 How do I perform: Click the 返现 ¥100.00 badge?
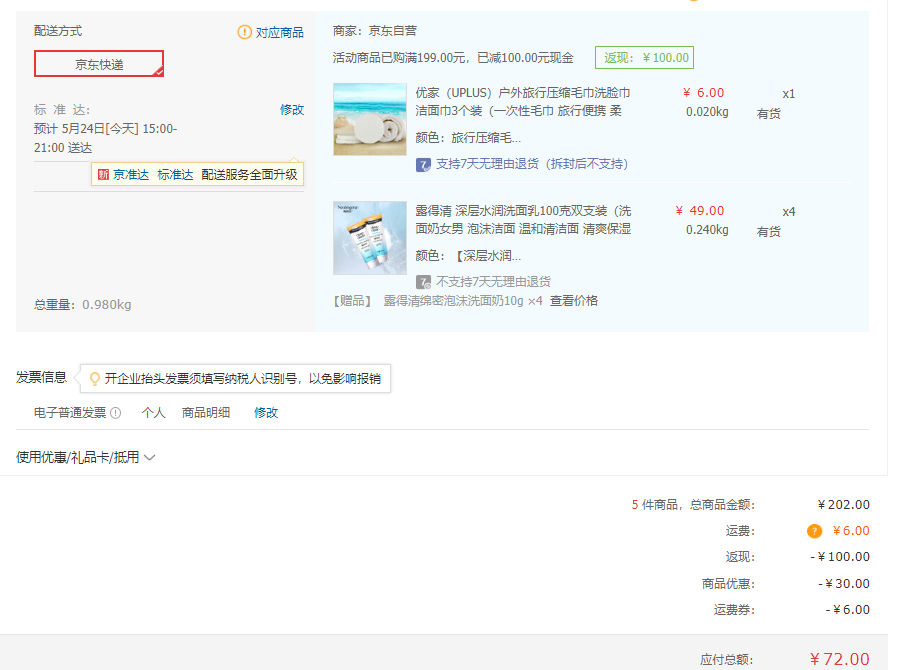coord(644,58)
